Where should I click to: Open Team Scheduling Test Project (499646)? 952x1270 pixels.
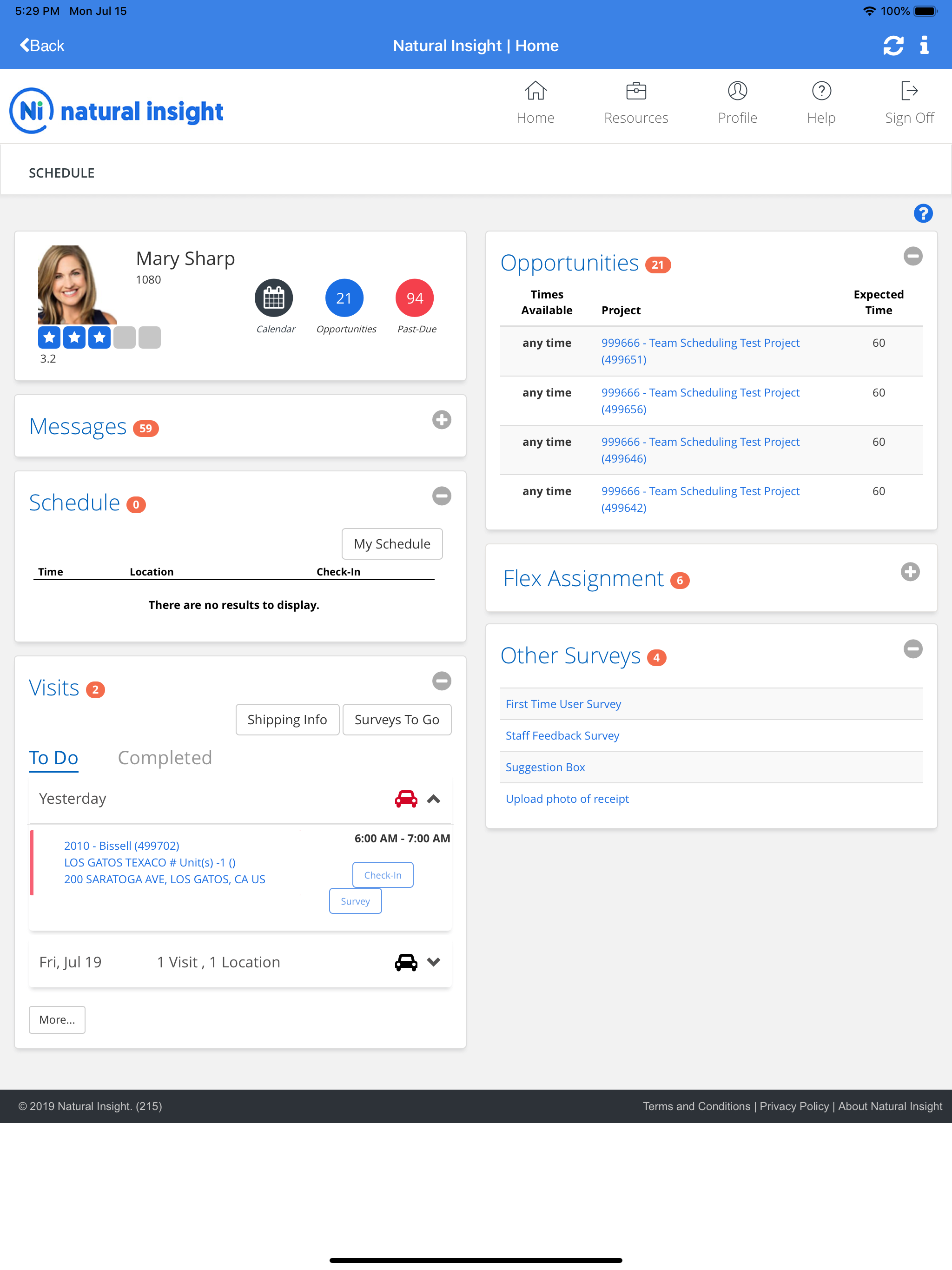pyautogui.click(x=700, y=450)
